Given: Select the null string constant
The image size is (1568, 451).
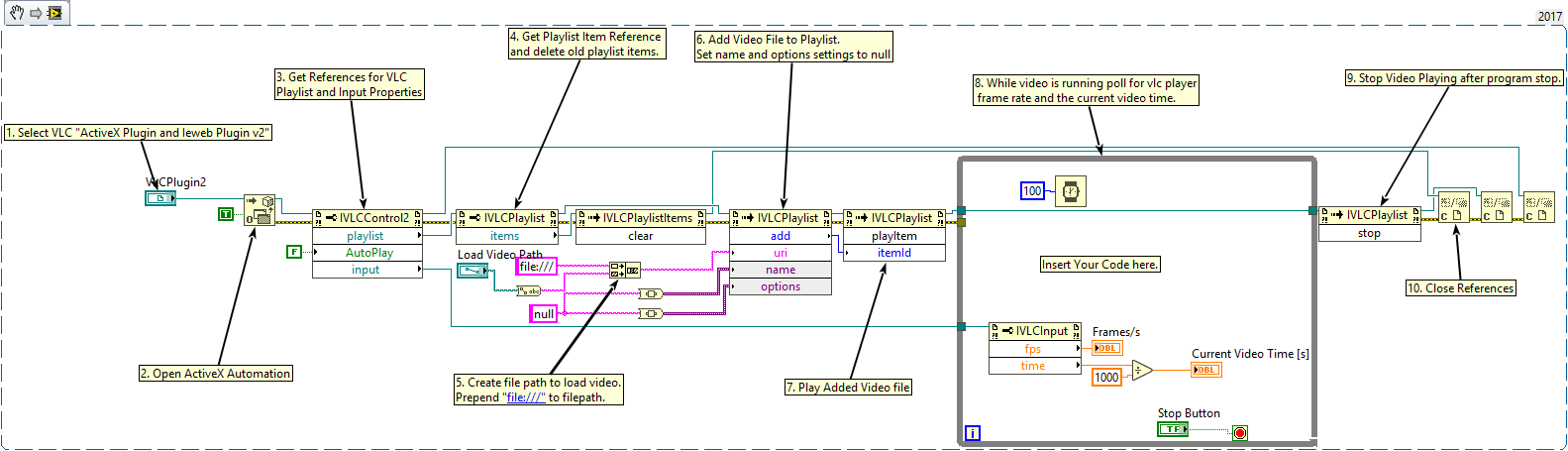Looking at the screenshot, I should (544, 314).
